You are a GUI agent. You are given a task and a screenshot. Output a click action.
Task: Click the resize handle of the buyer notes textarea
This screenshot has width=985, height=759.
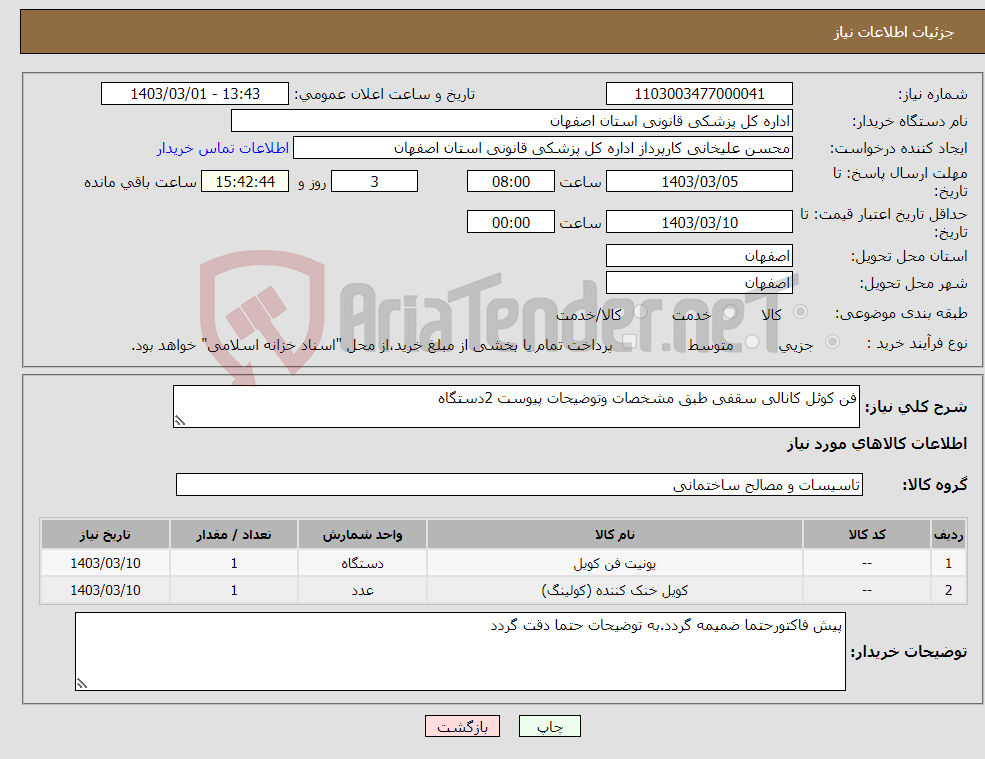point(82,684)
